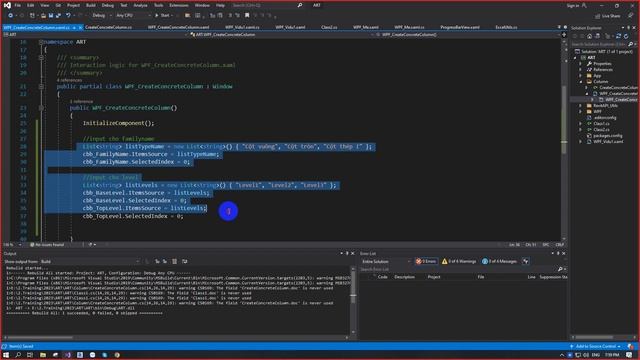This screenshot has height=360, width=640.
Task: Open the Any CPU platform dropdown
Action: coord(133,16)
